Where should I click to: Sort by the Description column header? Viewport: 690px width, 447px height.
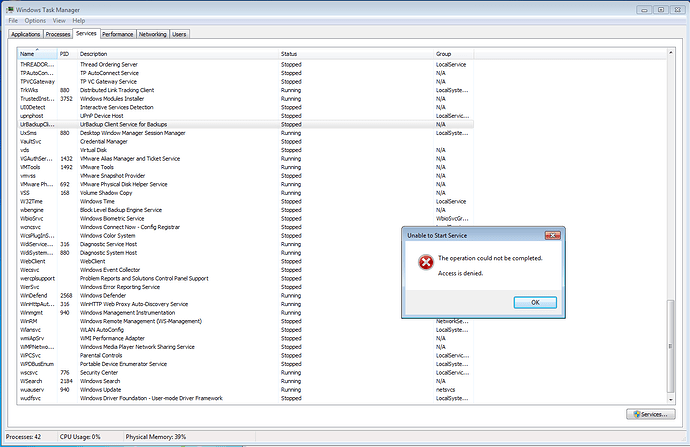coord(178,54)
